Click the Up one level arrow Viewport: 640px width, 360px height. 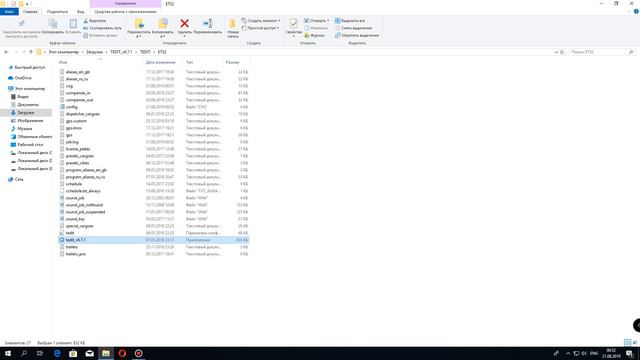(31, 52)
